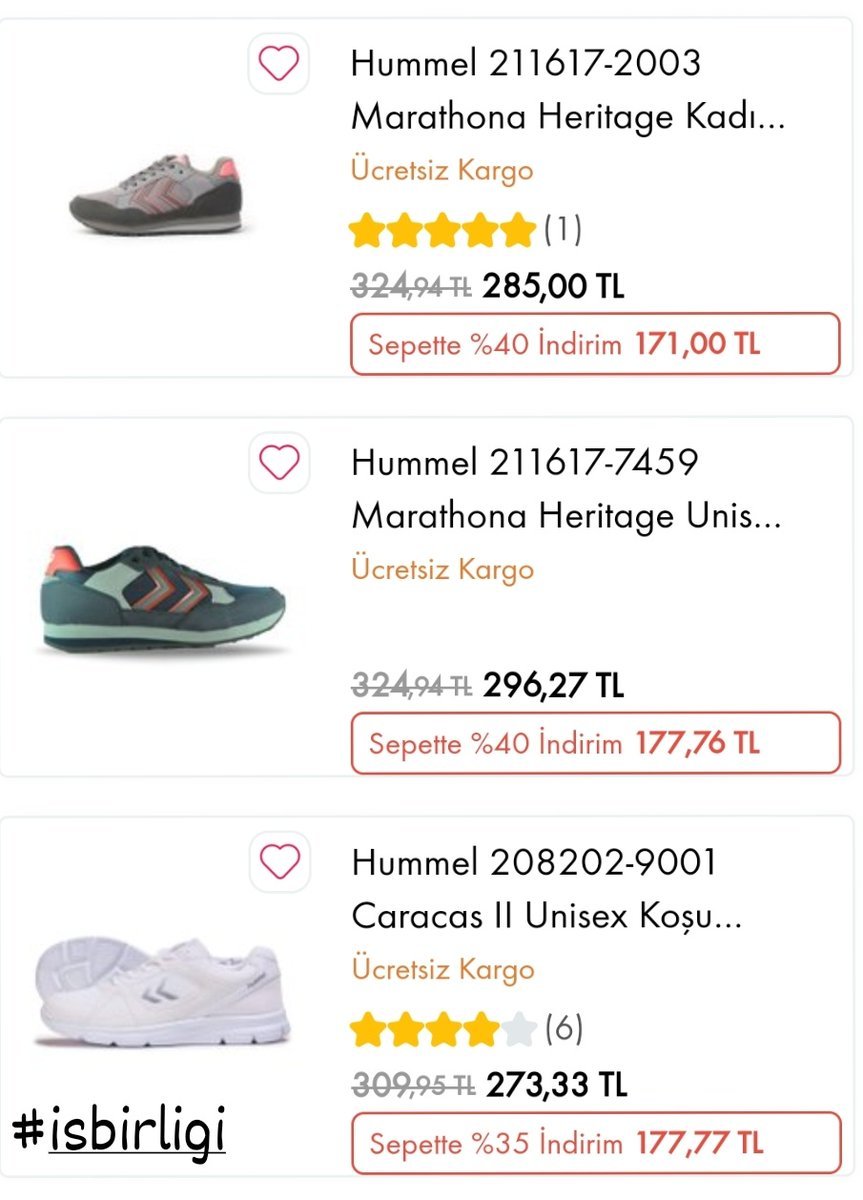Open the gray Marathona Heritage shoe image

coord(156,195)
